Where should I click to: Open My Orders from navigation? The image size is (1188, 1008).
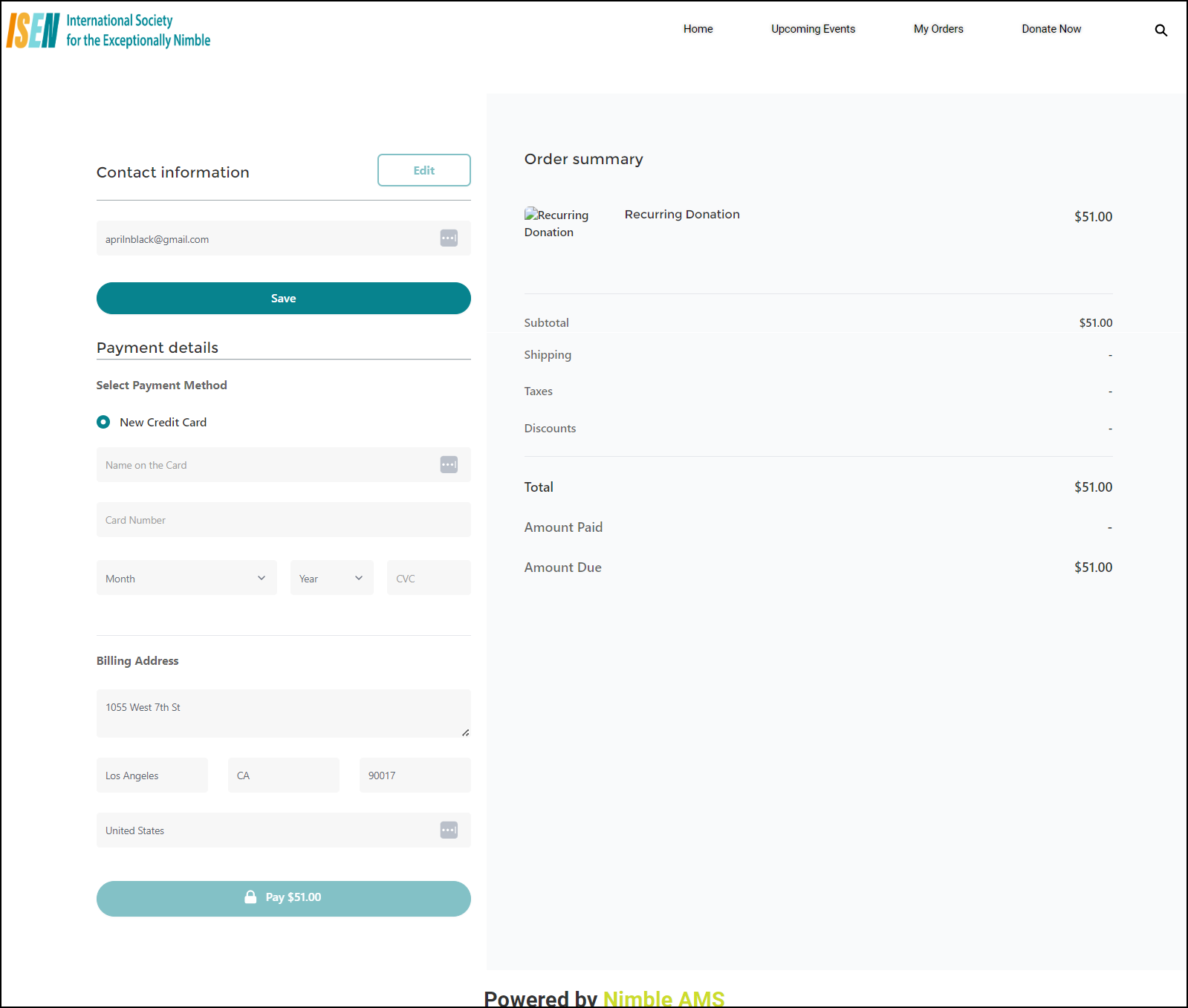click(x=938, y=29)
